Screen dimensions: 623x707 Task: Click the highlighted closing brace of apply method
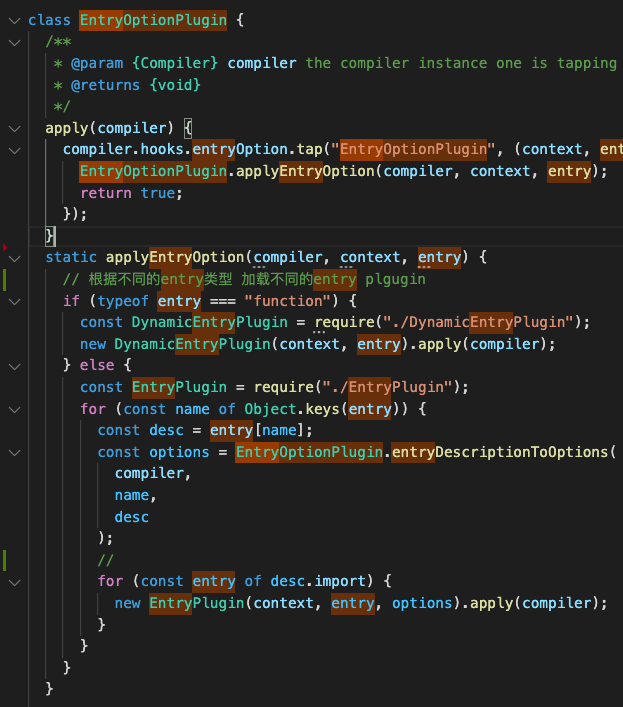(x=50, y=236)
